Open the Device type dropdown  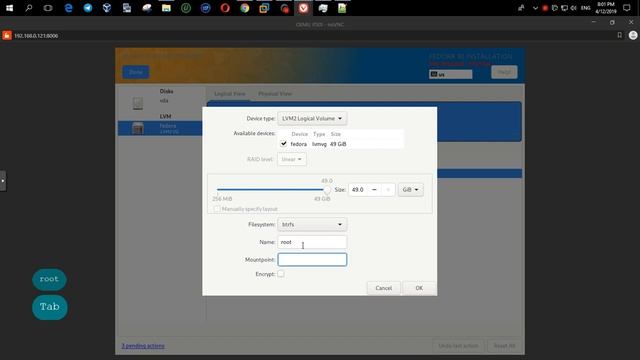pyautogui.click(x=312, y=118)
